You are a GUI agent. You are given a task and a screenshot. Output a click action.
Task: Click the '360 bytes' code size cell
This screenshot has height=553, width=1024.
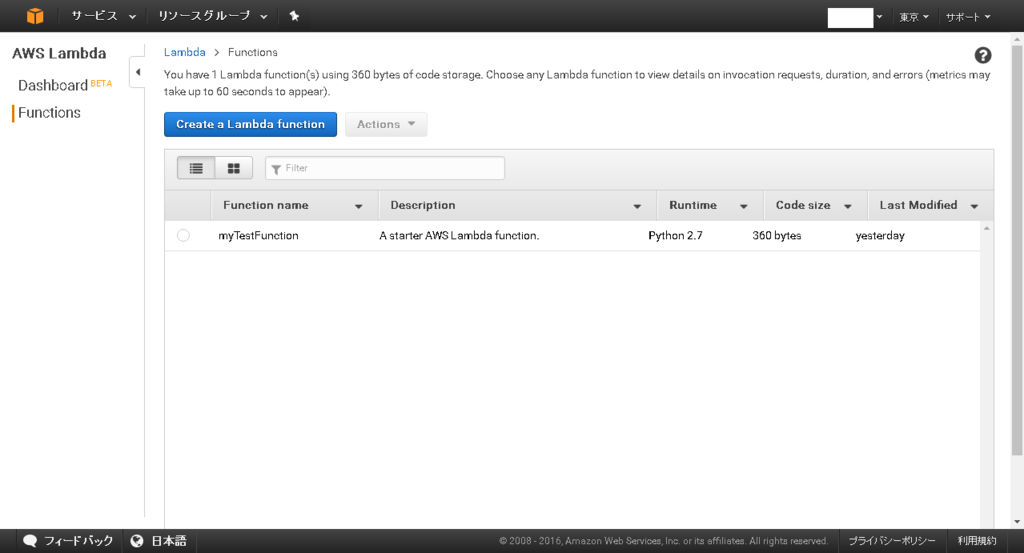click(776, 236)
